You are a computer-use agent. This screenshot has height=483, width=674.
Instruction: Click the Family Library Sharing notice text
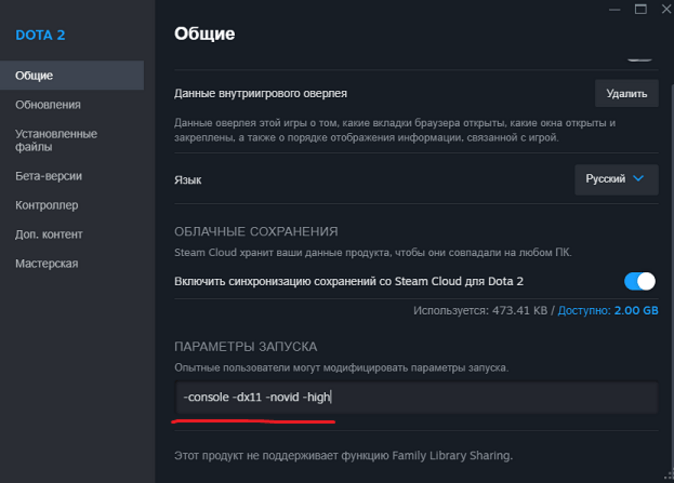pyautogui.click(x=343, y=456)
